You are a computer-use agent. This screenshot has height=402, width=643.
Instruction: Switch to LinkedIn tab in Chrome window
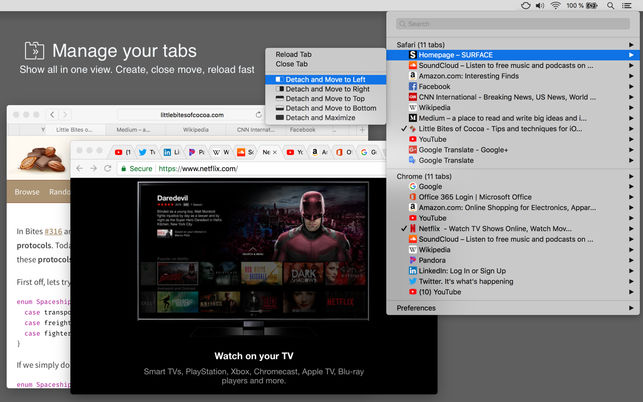pyautogui.click(x=171, y=152)
